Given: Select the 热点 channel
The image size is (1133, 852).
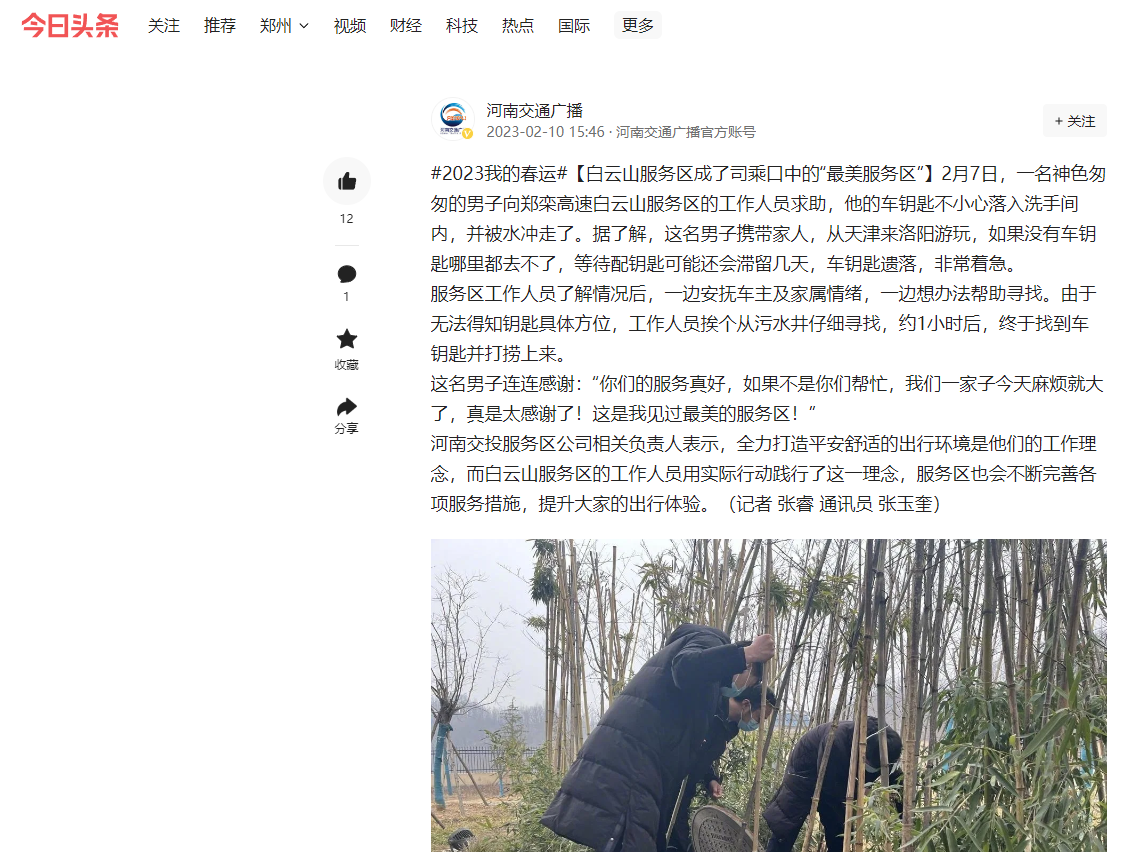Looking at the screenshot, I should 517,26.
